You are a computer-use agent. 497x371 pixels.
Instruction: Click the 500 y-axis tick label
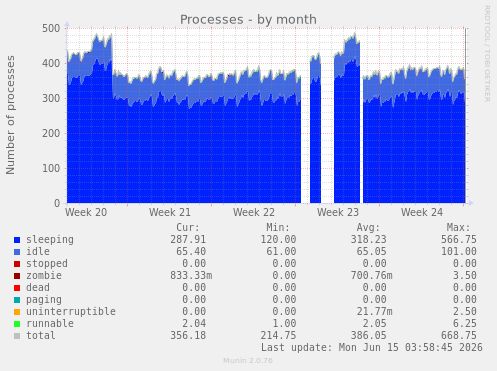coord(51,28)
